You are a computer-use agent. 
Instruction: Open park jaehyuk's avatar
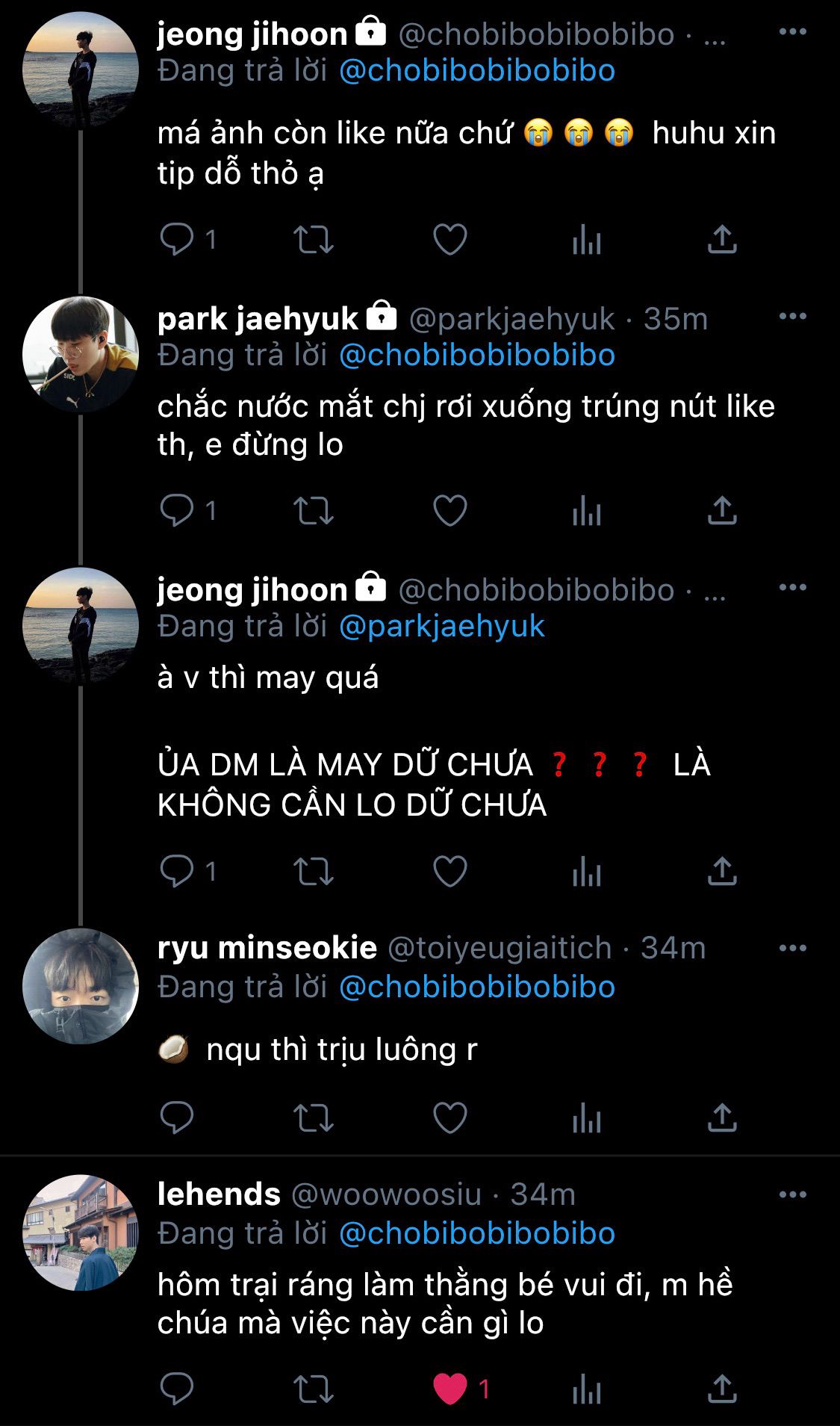pyautogui.click(x=81, y=355)
